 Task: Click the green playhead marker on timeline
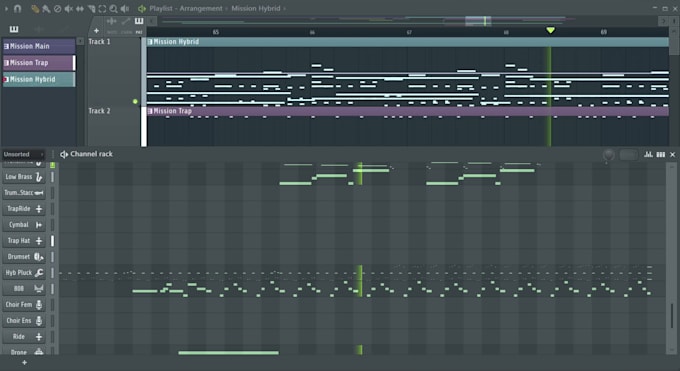point(550,30)
